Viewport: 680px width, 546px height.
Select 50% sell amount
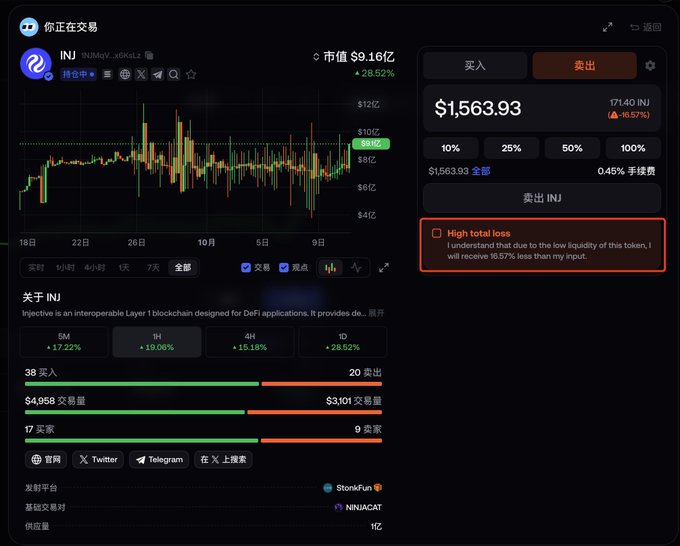pos(572,148)
